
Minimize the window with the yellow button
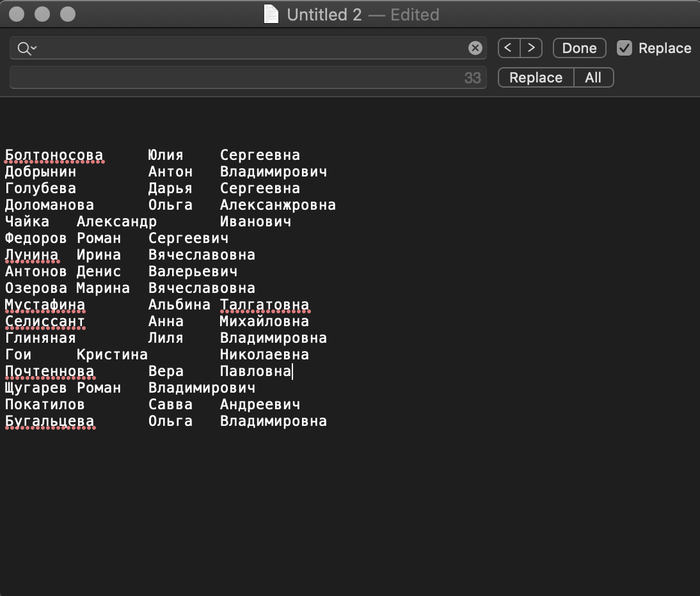[x=42, y=14]
